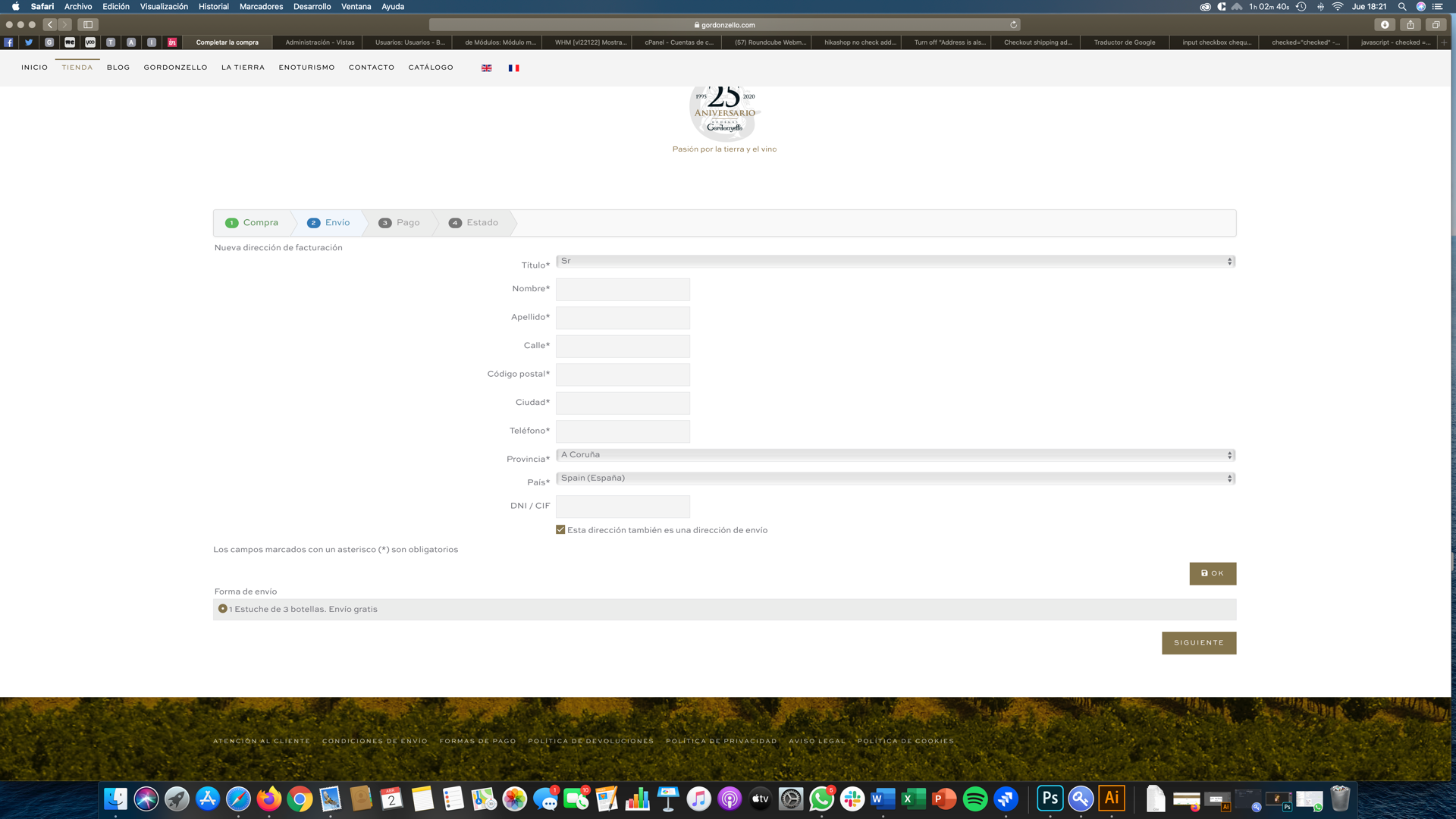
Task: Show Safari tab overview icon
Action: point(1436,25)
